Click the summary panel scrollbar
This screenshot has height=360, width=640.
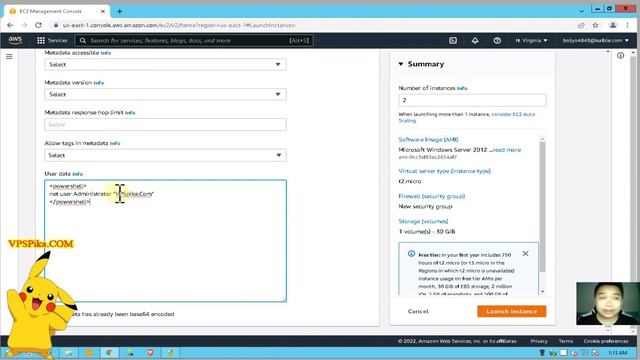pyautogui.click(x=542, y=206)
